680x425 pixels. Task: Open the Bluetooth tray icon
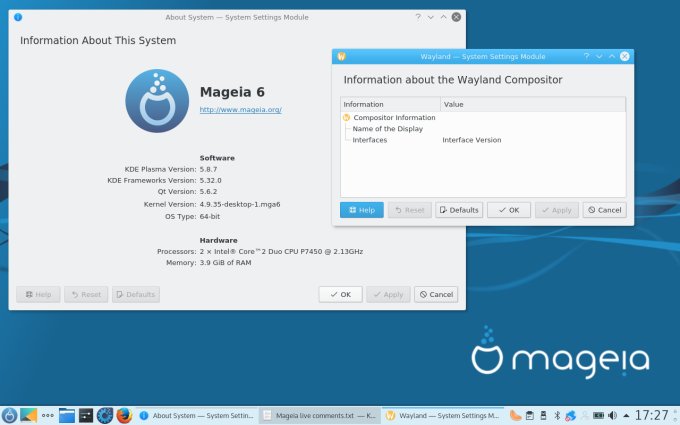[557, 415]
